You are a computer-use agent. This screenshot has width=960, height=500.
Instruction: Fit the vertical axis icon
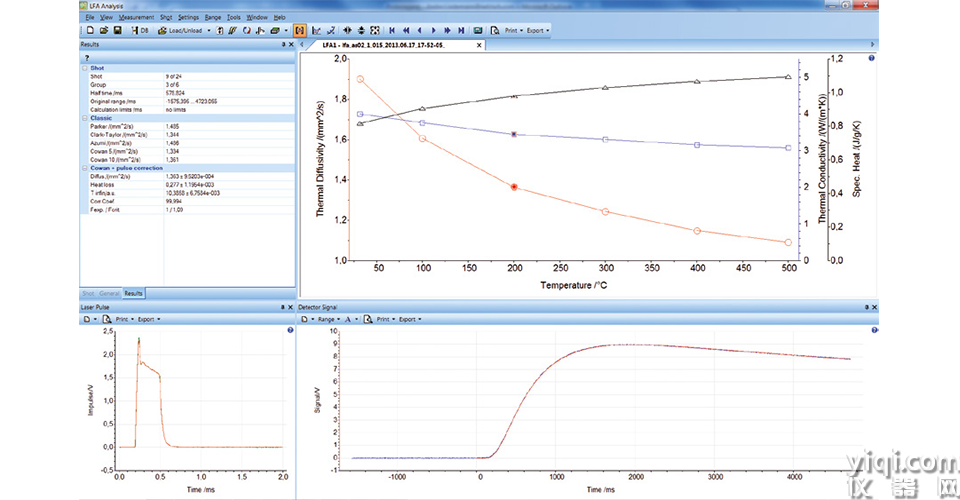click(x=361, y=30)
